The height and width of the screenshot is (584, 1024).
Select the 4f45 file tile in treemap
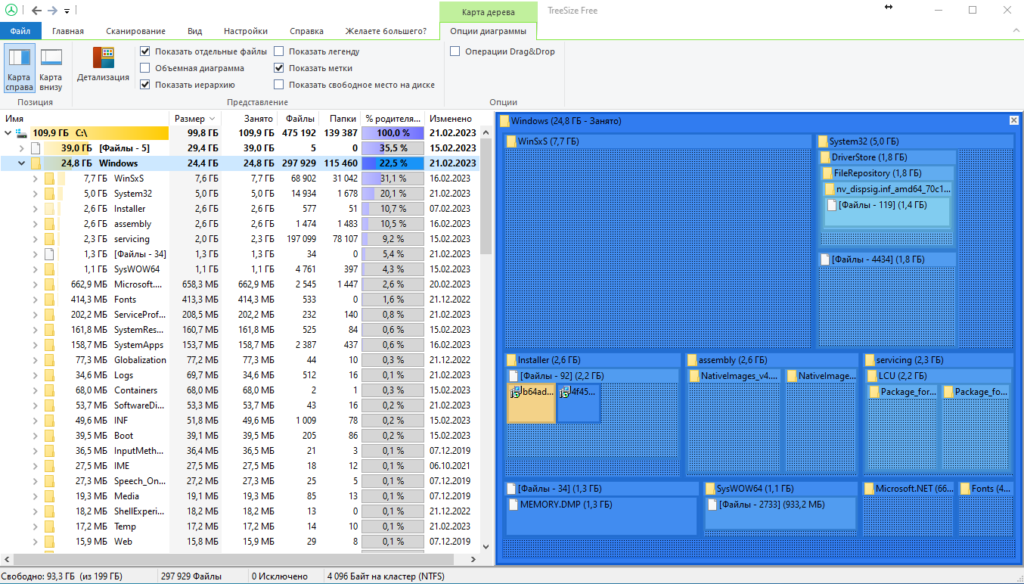pyautogui.click(x=579, y=402)
